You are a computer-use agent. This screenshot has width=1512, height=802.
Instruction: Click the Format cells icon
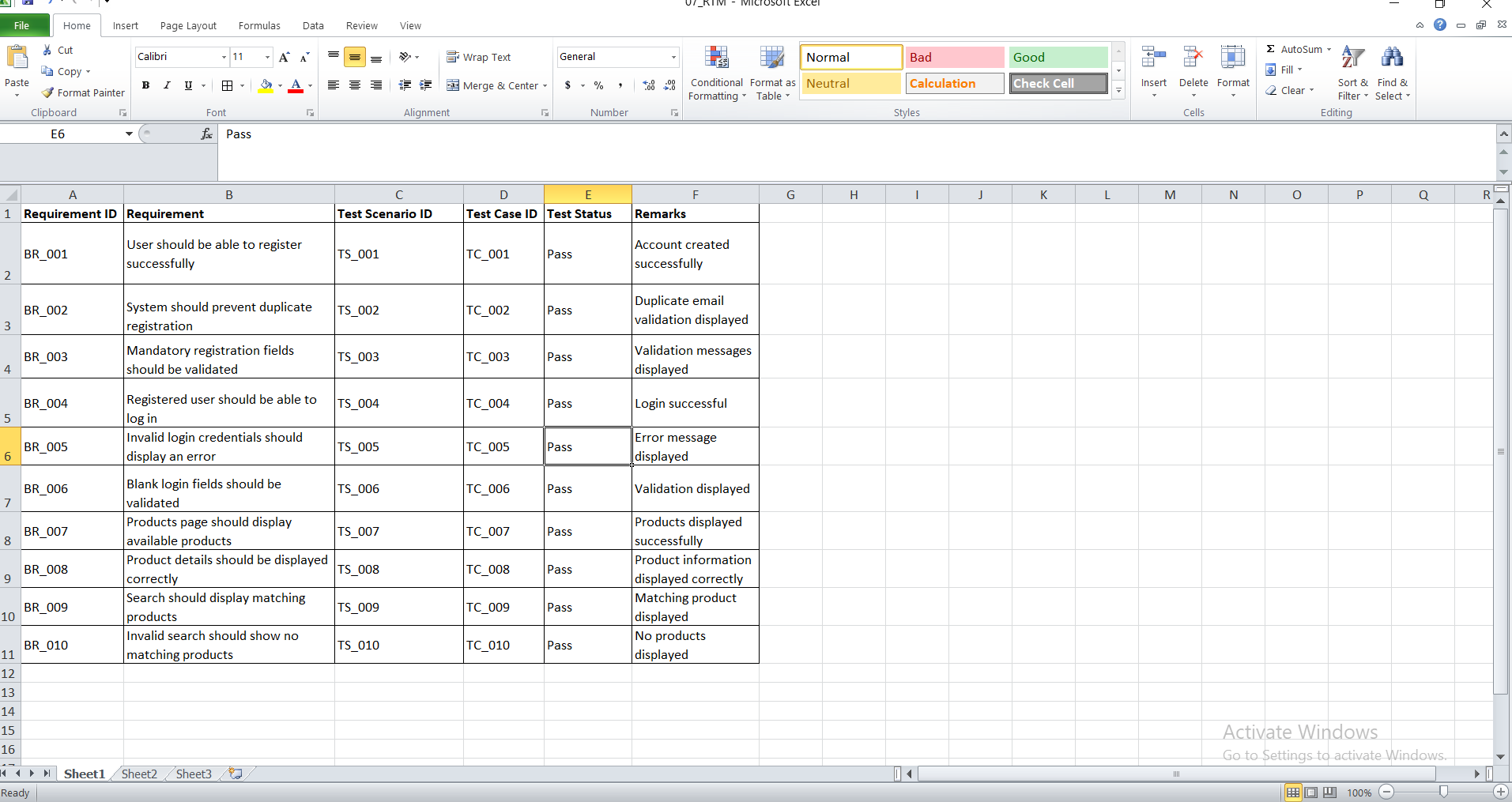pyautogui.click(x=1233, y=58)
